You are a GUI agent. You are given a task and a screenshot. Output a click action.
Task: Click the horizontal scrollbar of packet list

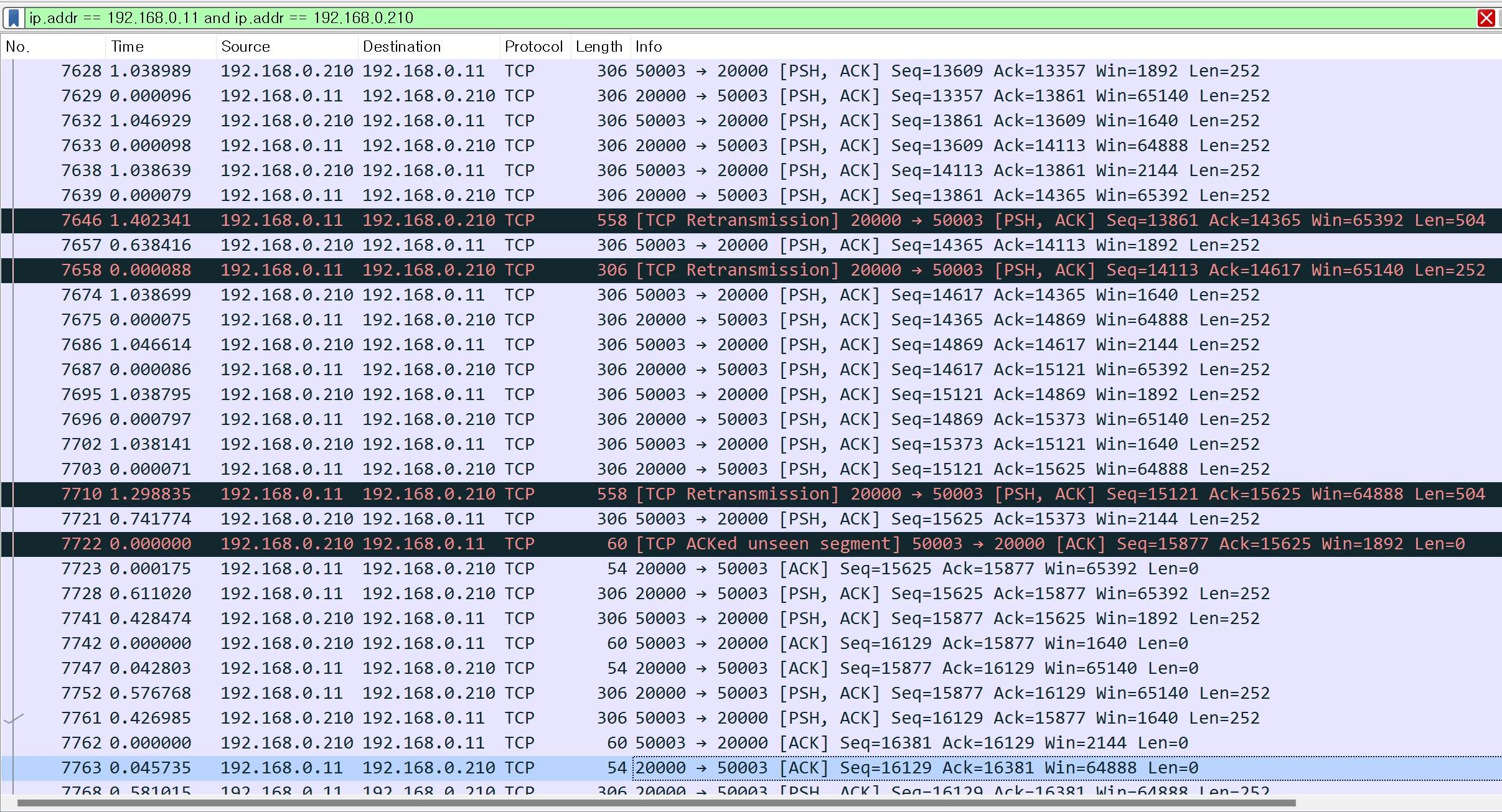click(657, 803)
